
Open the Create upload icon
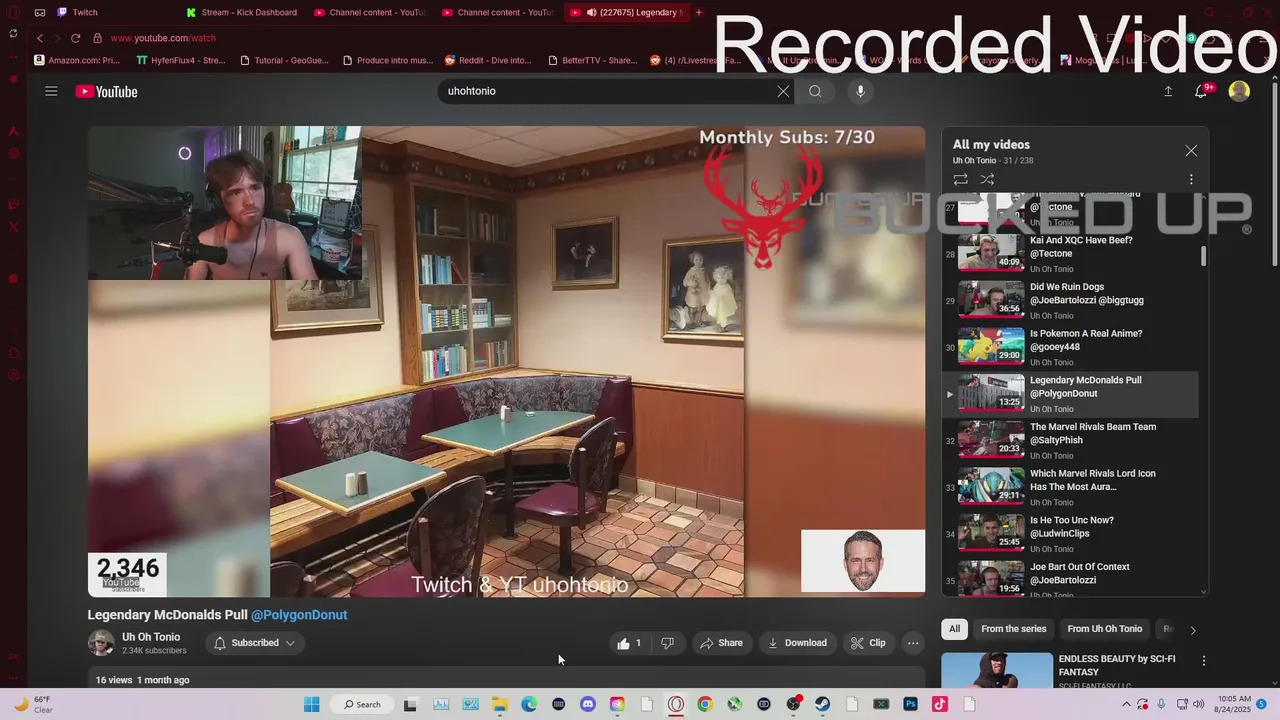[x=1168, y=91]
